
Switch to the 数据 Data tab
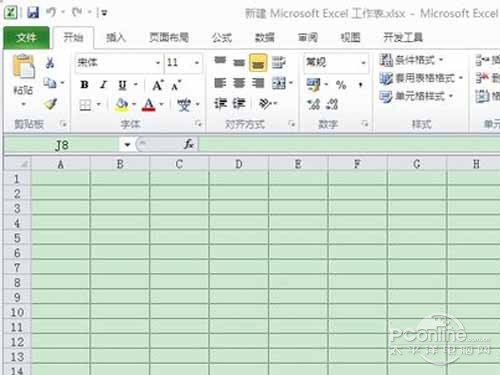(x=265, y=38)
